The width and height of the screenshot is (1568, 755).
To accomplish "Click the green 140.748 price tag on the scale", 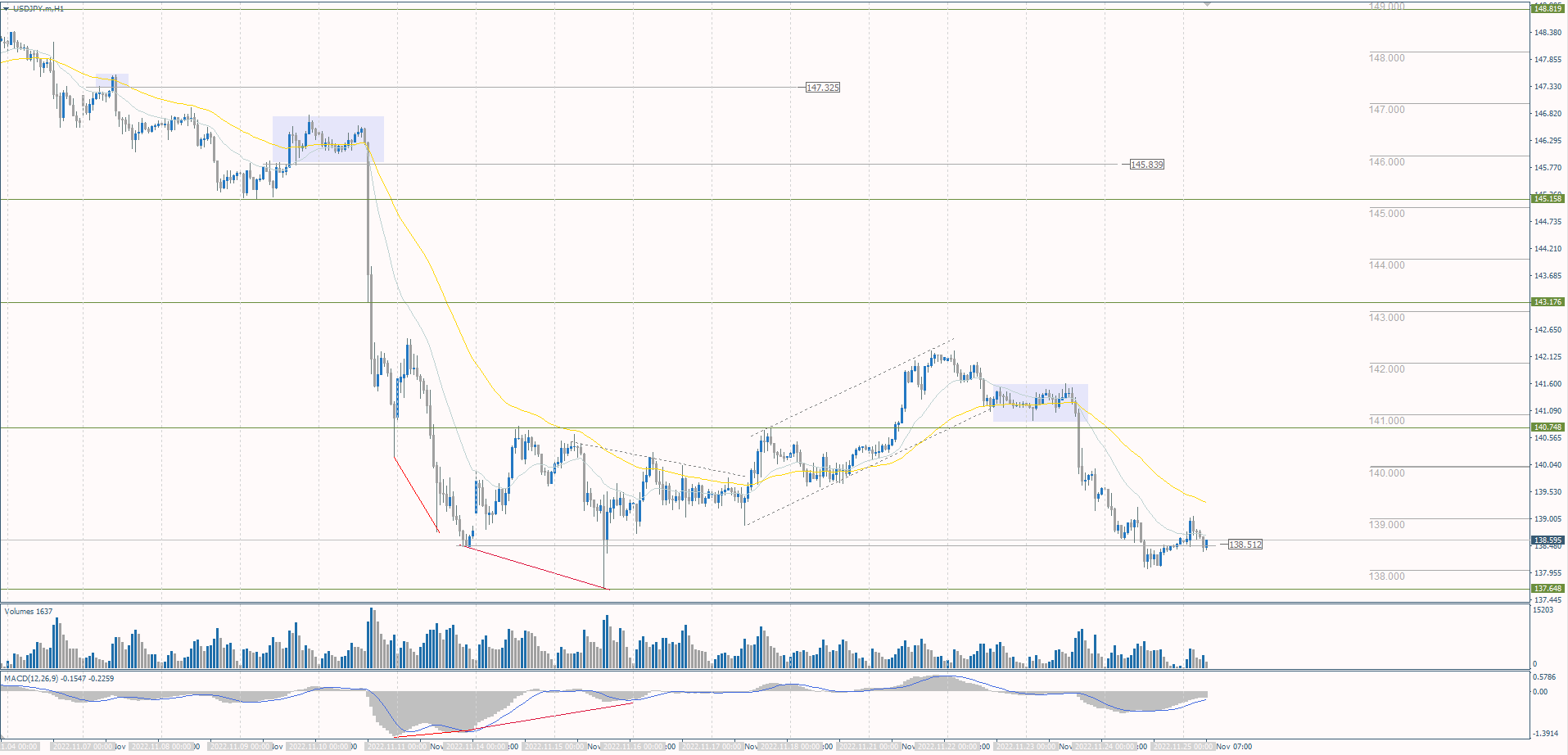I will pyautogui.click(x=1548, y=427).
